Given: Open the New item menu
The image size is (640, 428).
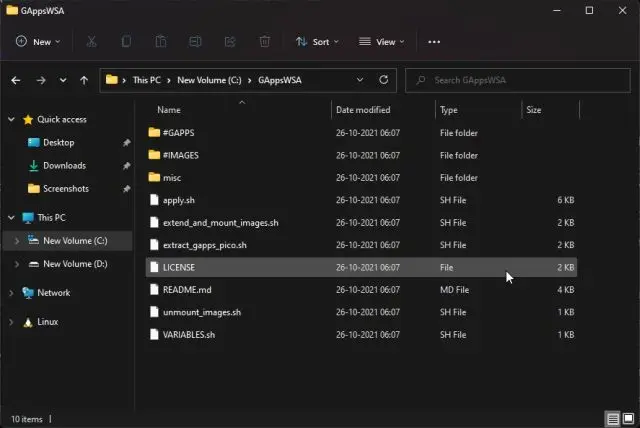Looking at the screenshot, I should (38, 42).
